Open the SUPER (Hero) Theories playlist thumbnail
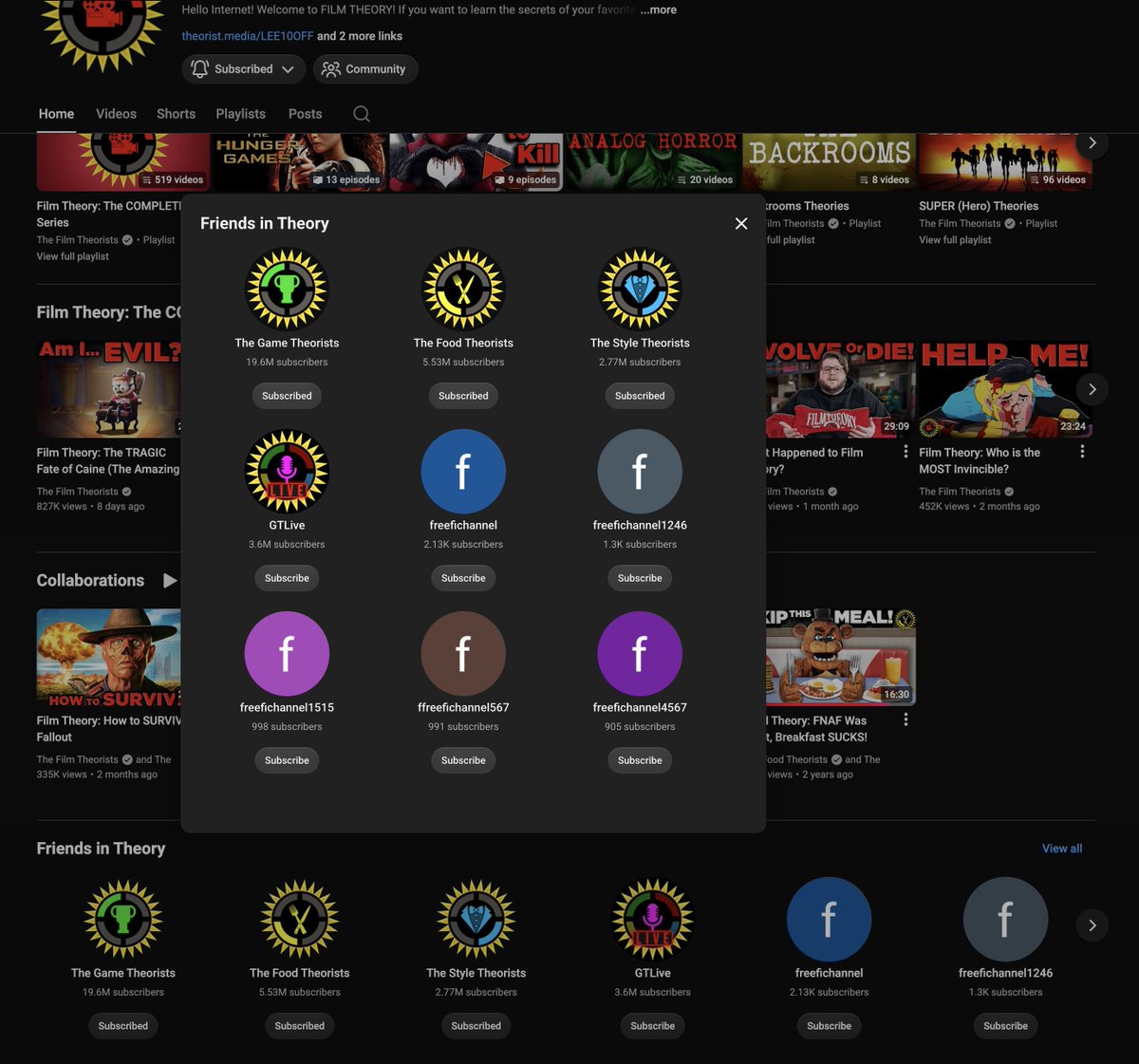 pyautogui.click(x=1005, y=162)
